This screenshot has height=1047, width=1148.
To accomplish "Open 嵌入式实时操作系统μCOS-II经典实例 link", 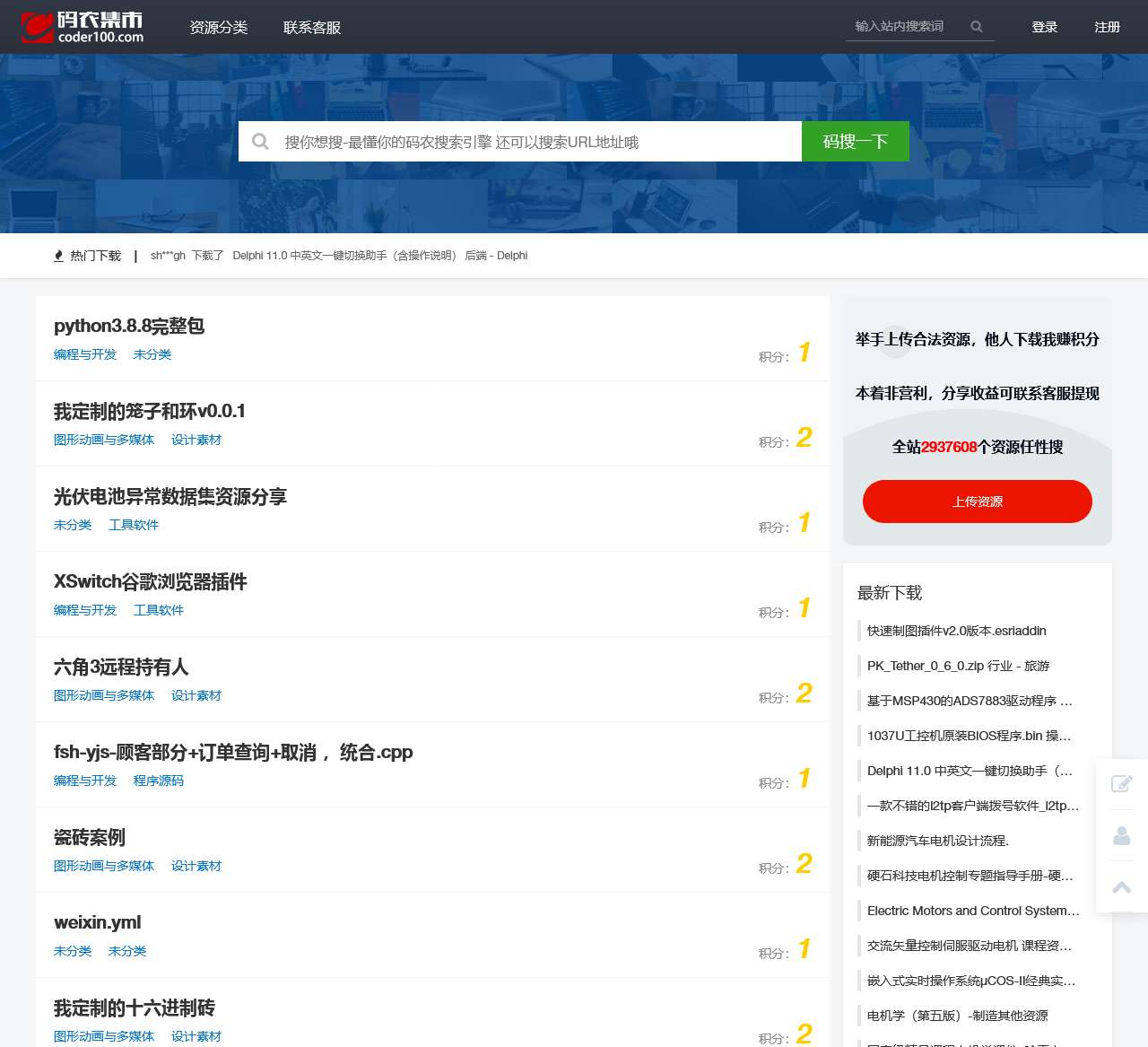I will (x=971, y=981).
